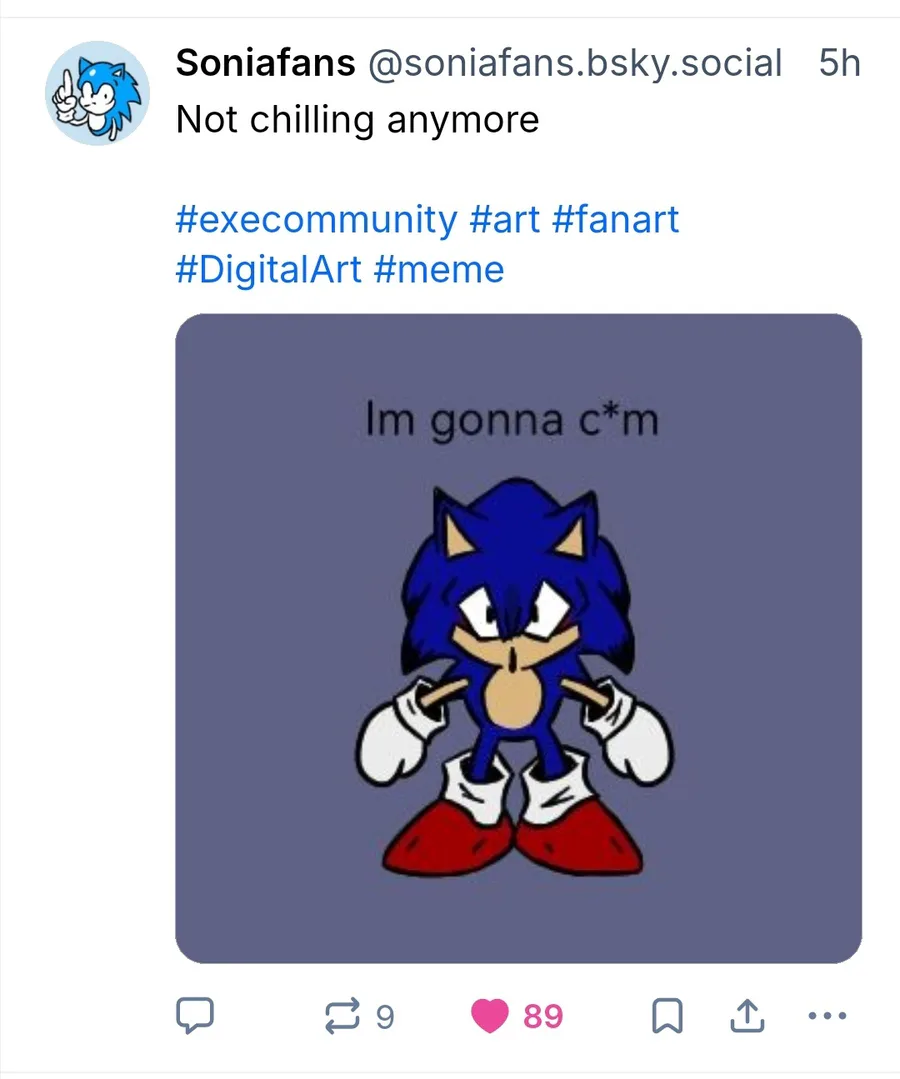Viewport: 900px width, 1079px height.
Task: Save post with the bookmark icon
Action: [667, 1016]
